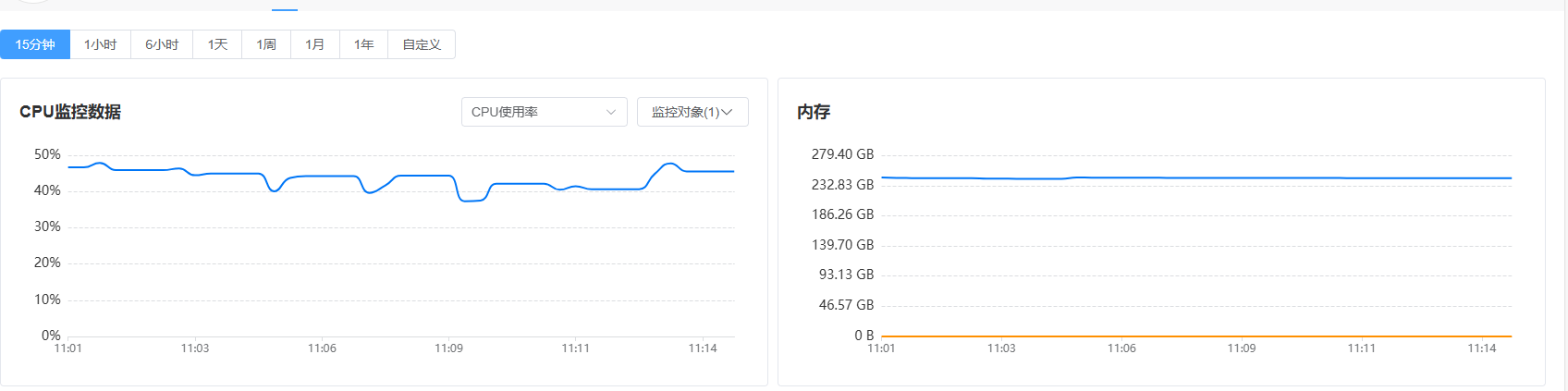Click the 11:14 tick on memory chart
This screenshot has height=391, width=1568.
coord(1481,348)
